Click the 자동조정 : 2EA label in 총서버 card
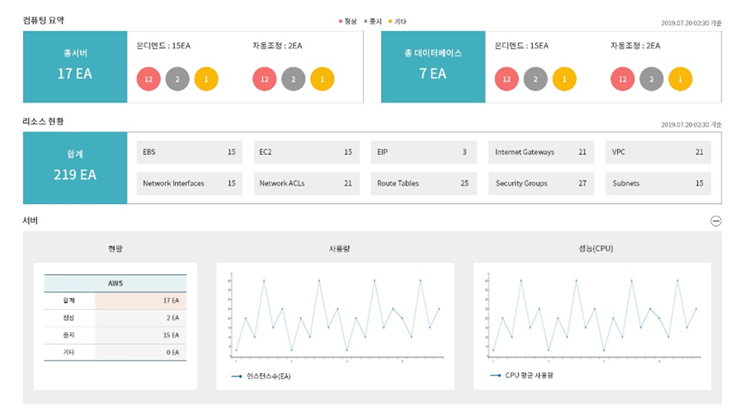This screenshot has width=737, height=410. (x=277, y=46)
